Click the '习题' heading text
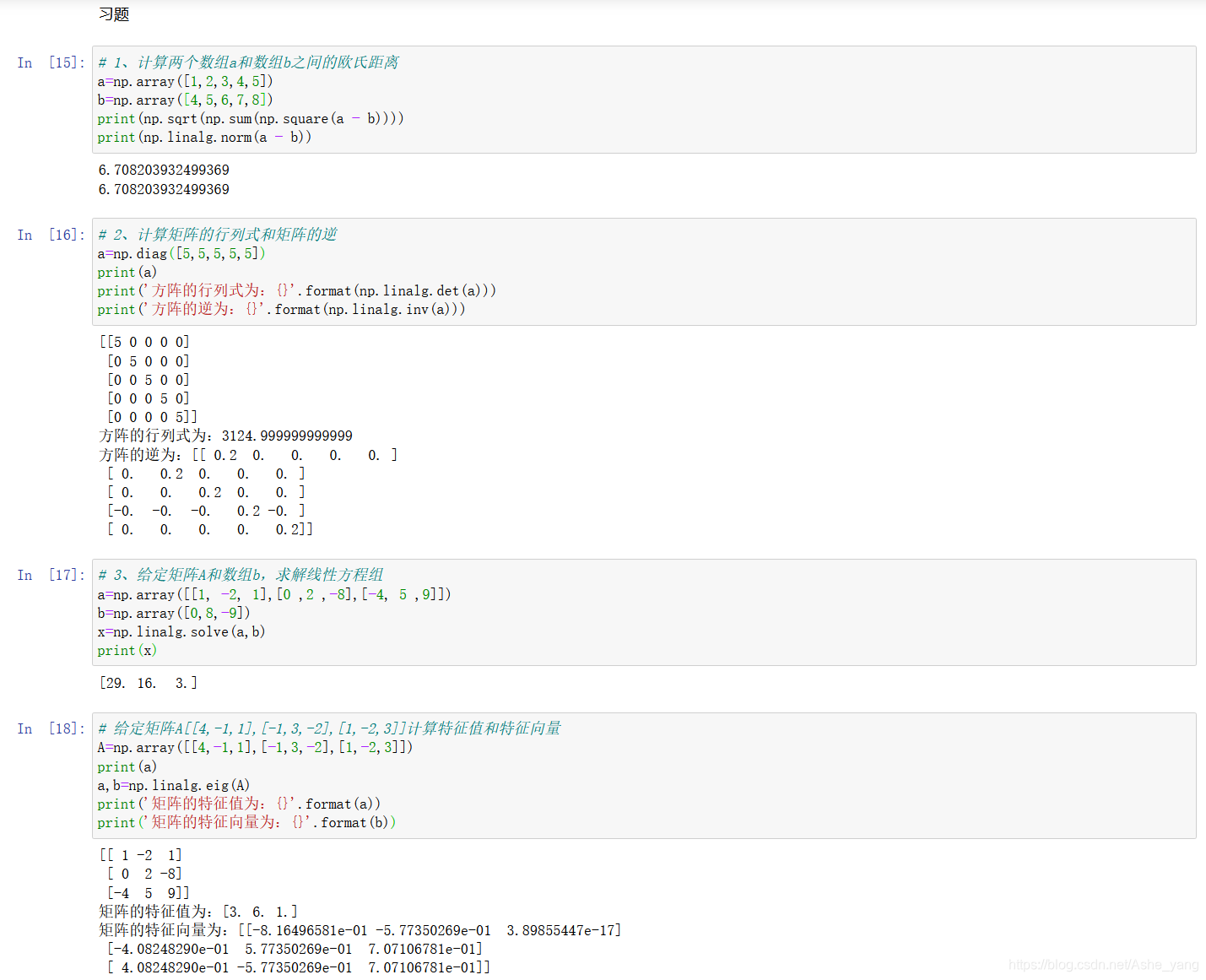Viewport: 1206px width, 980px height. tap(114, 14)
